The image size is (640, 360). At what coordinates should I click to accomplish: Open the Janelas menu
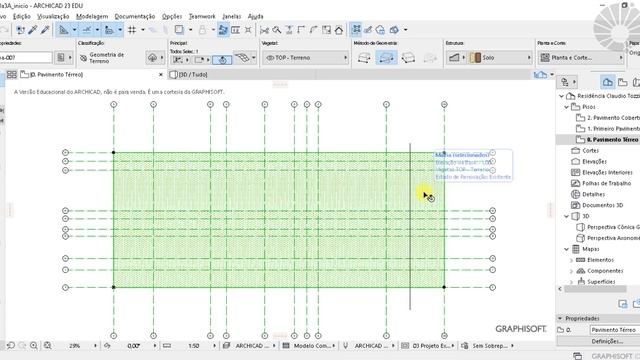231,16
